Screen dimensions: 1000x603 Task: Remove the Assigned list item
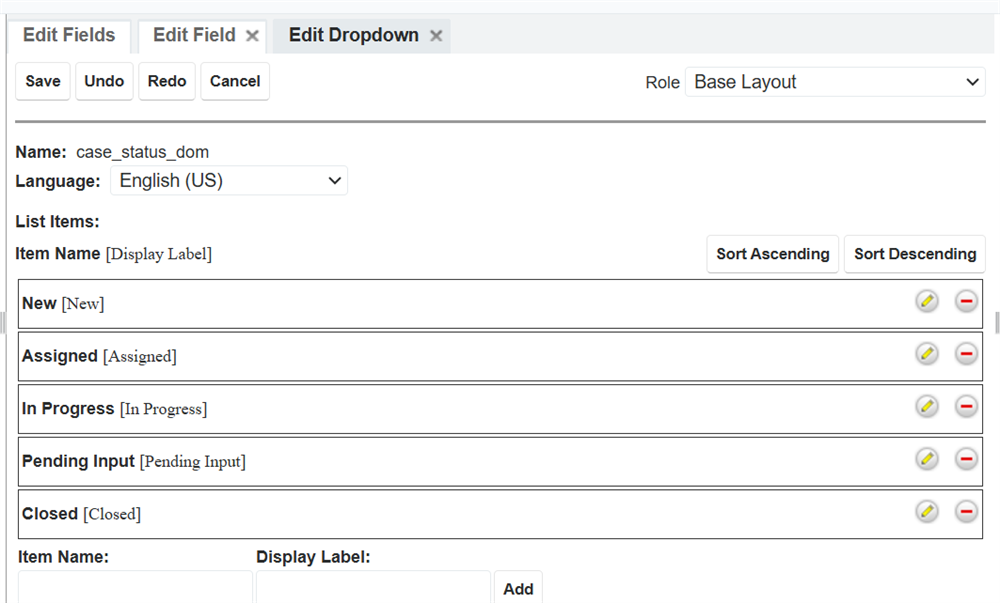[x=966, y=353]
